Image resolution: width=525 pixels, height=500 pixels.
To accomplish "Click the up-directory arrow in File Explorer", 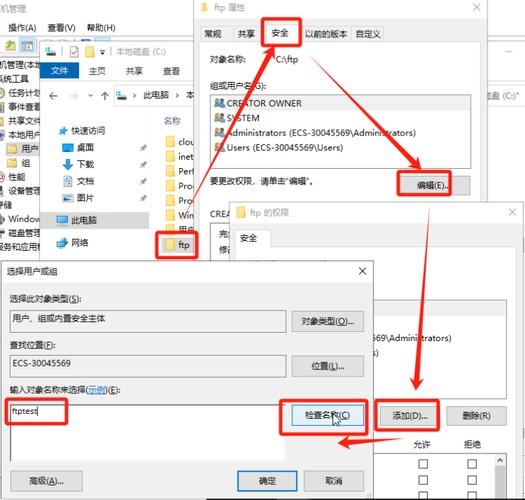I will 105,96.
